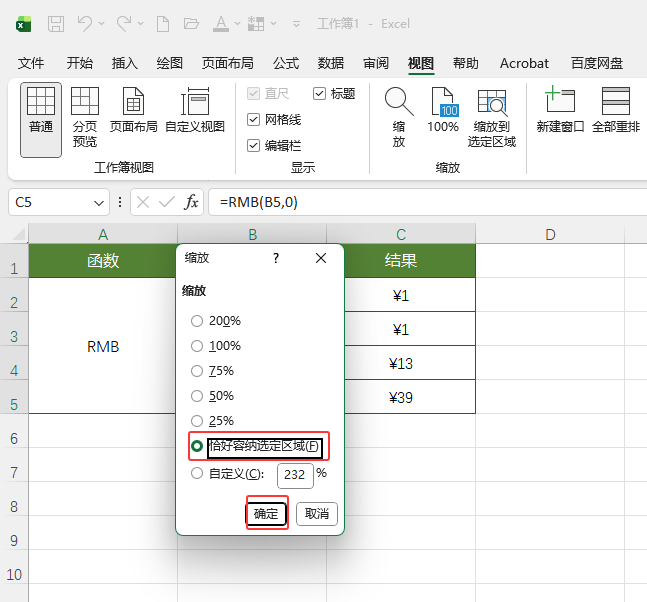This screenshot has width=647, height=602.
Task: Open the 文件 menu
Action: [x=31, y=63]
